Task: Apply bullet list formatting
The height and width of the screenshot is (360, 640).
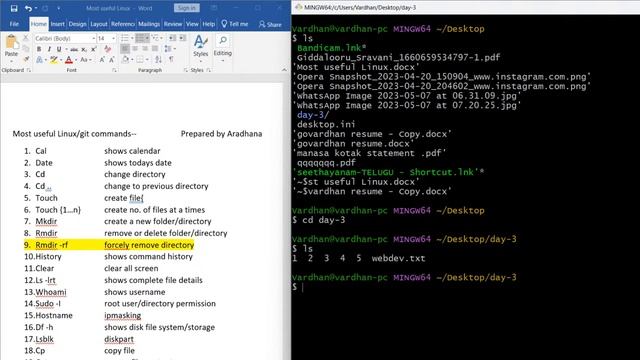Action: coord(124,38)
